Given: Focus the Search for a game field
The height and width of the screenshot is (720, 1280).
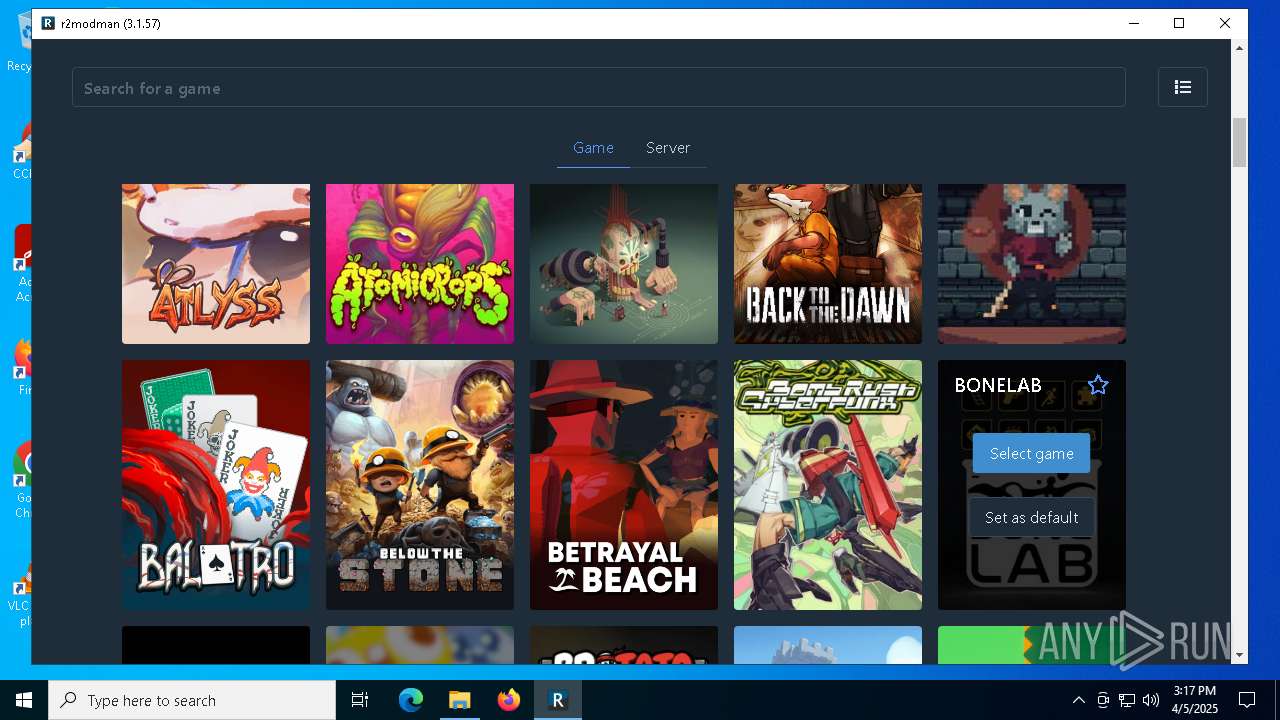Looking at the screenshot, I should point(599,87).
